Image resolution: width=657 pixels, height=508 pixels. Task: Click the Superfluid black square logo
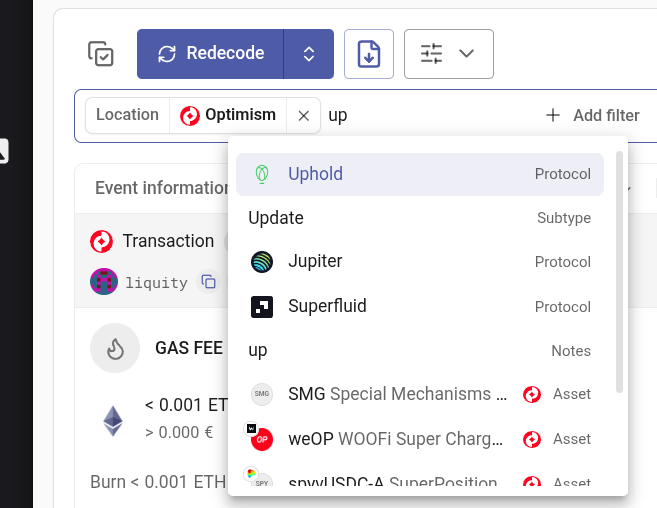262,307
